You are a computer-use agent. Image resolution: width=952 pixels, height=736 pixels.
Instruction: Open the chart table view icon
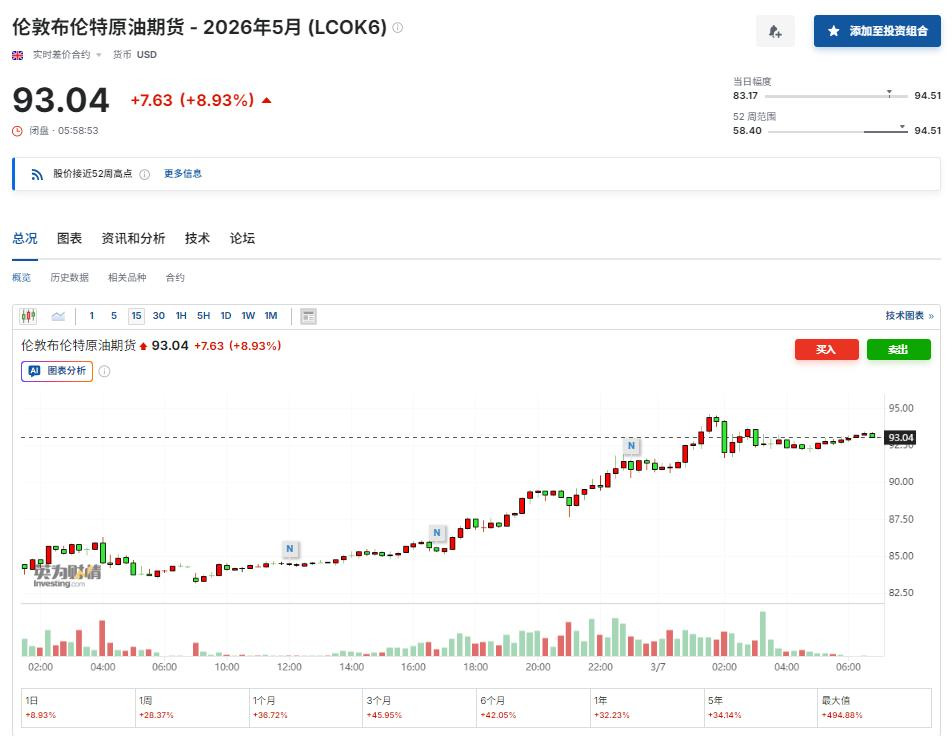coord(308,316)
